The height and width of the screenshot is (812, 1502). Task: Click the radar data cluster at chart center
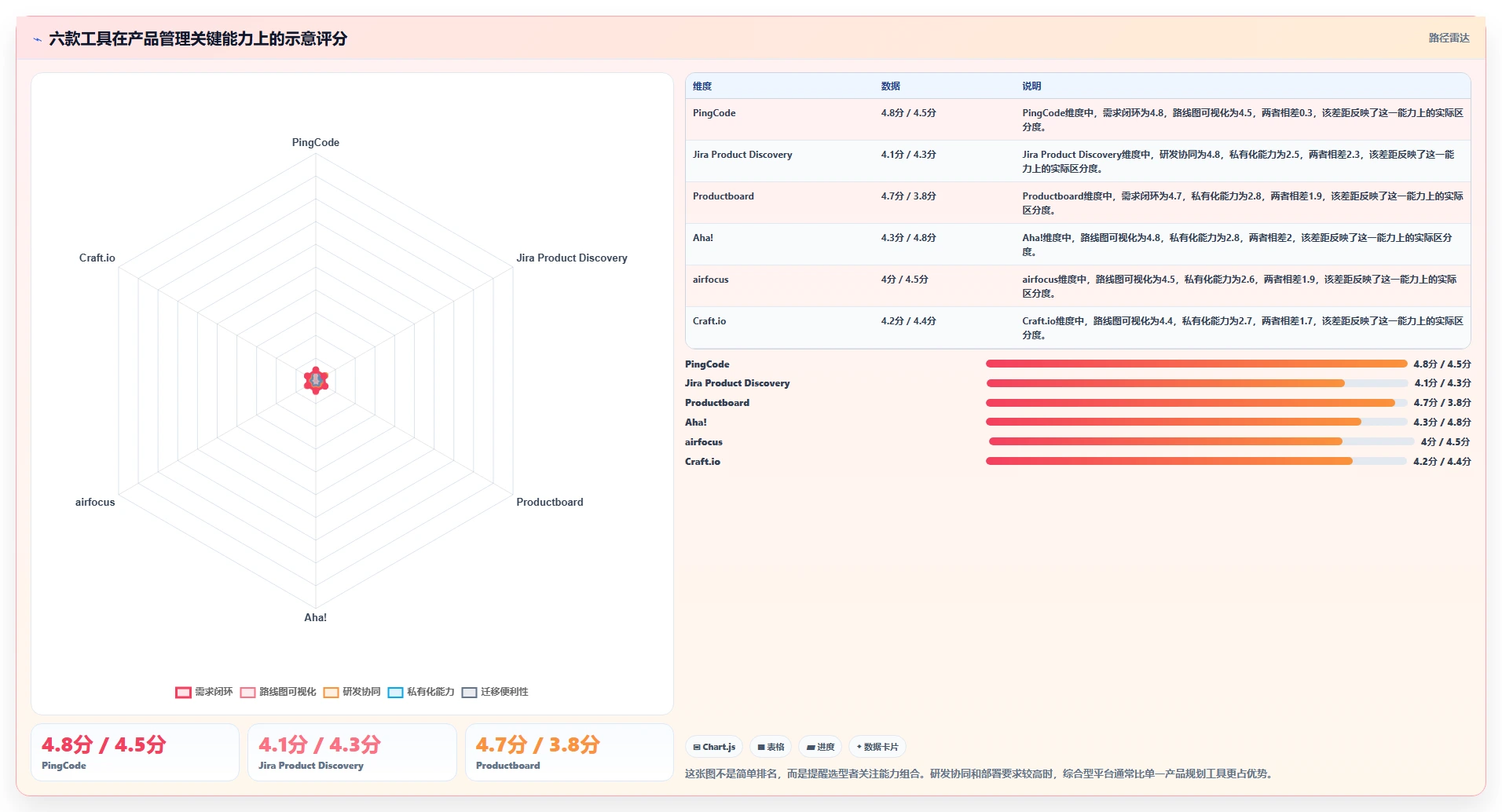point(316,381)
